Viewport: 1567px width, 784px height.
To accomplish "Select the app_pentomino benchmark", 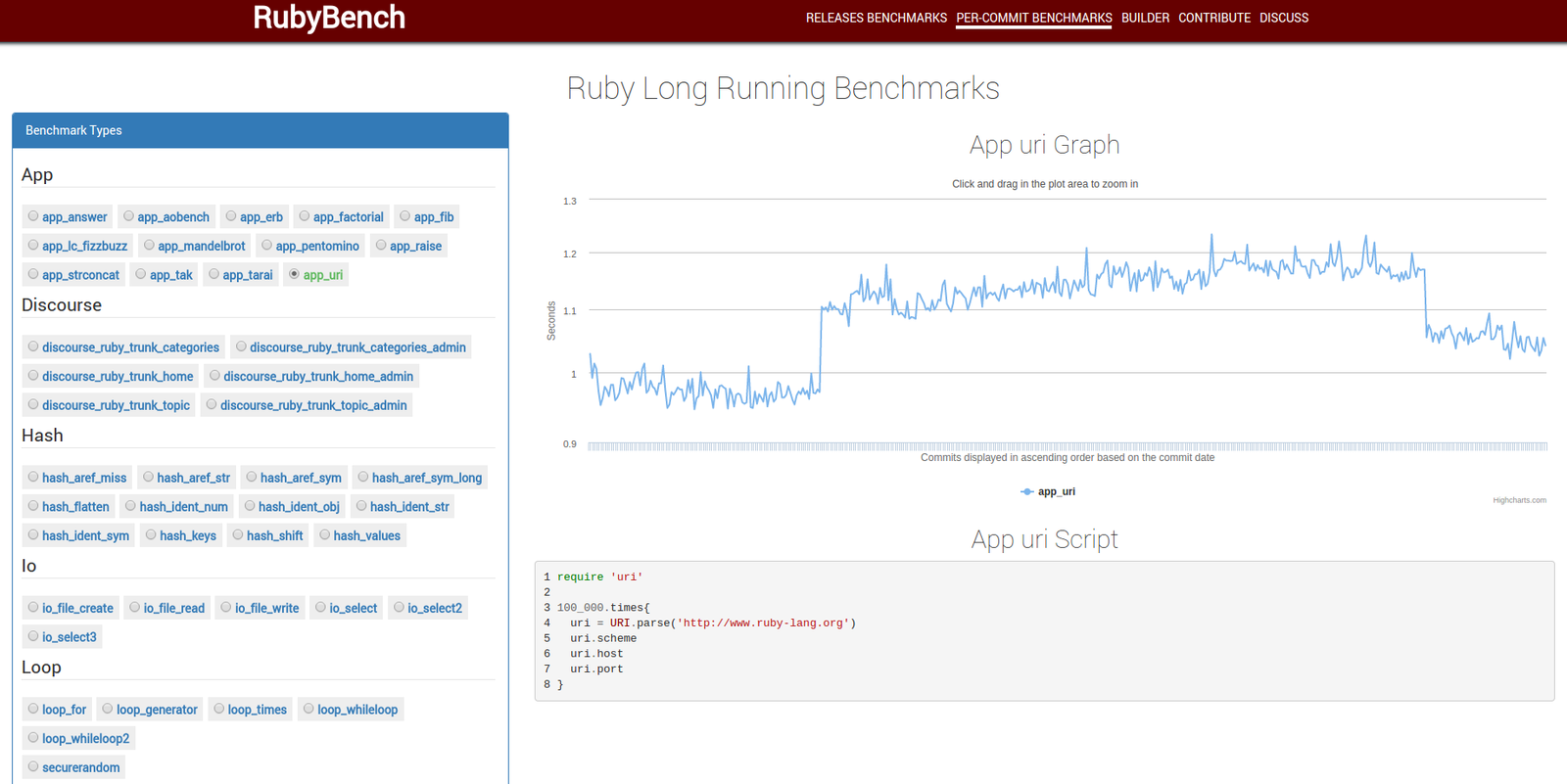I will click(x=310, y=246).
